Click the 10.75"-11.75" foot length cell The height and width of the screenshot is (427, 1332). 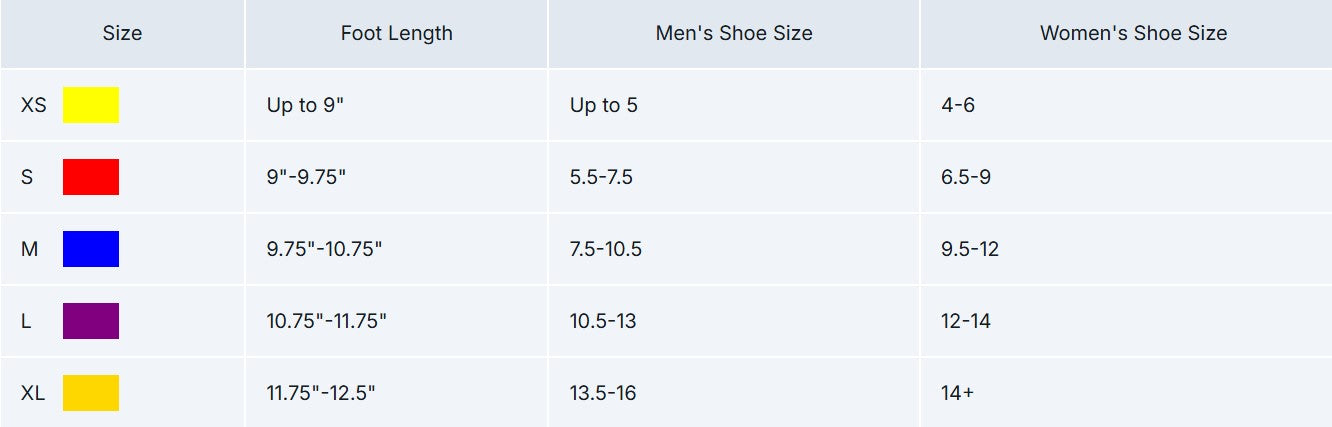tap(326, 321)
